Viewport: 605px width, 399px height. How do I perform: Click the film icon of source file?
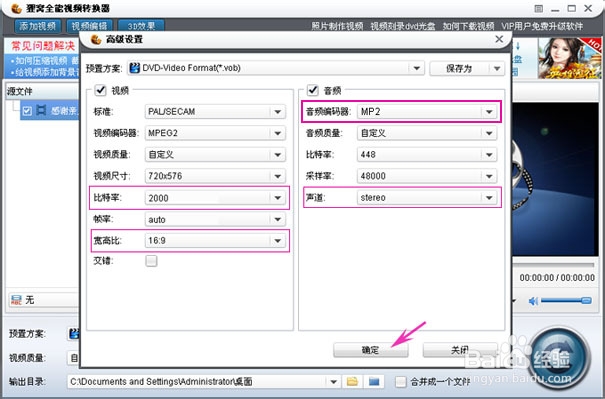click(x=41, y=110)
